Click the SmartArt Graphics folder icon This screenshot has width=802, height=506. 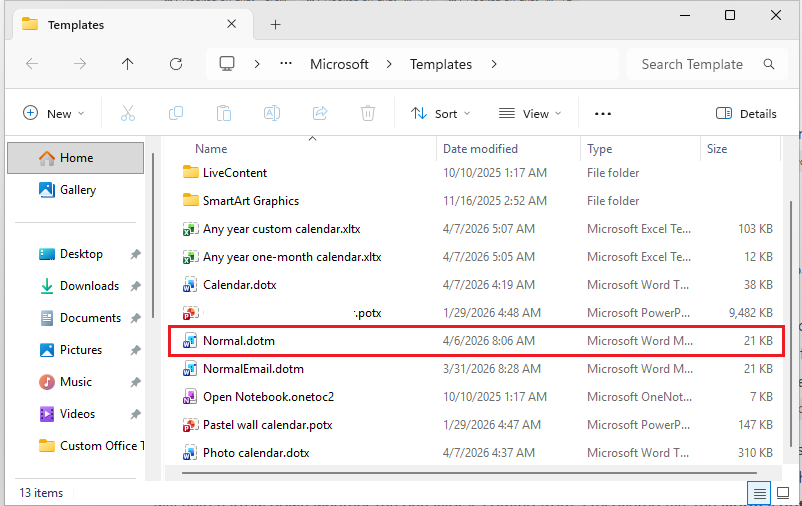[191, 201]
